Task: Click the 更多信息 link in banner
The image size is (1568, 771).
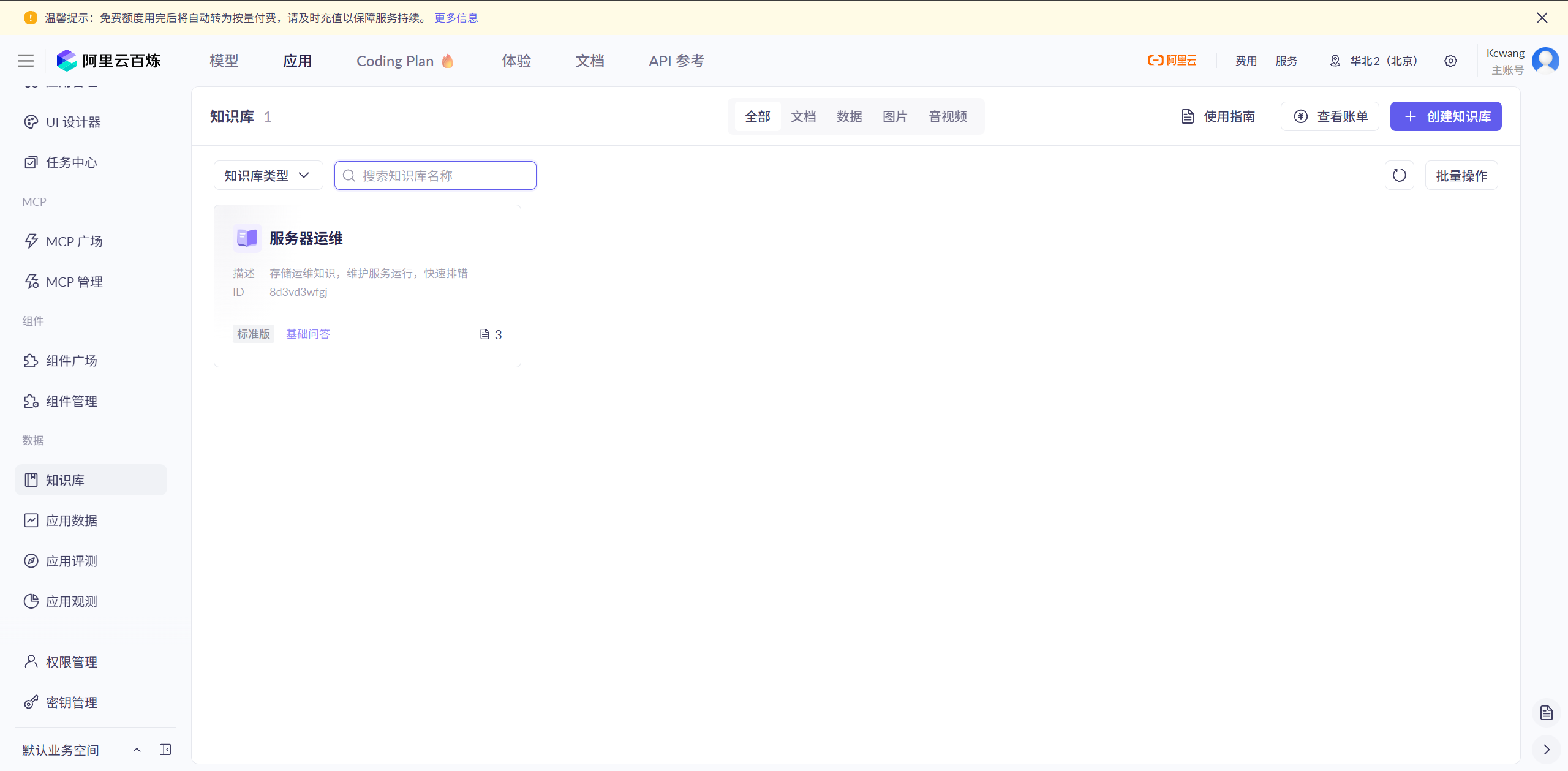Action: pyautogui.click(x=456, y=18)
